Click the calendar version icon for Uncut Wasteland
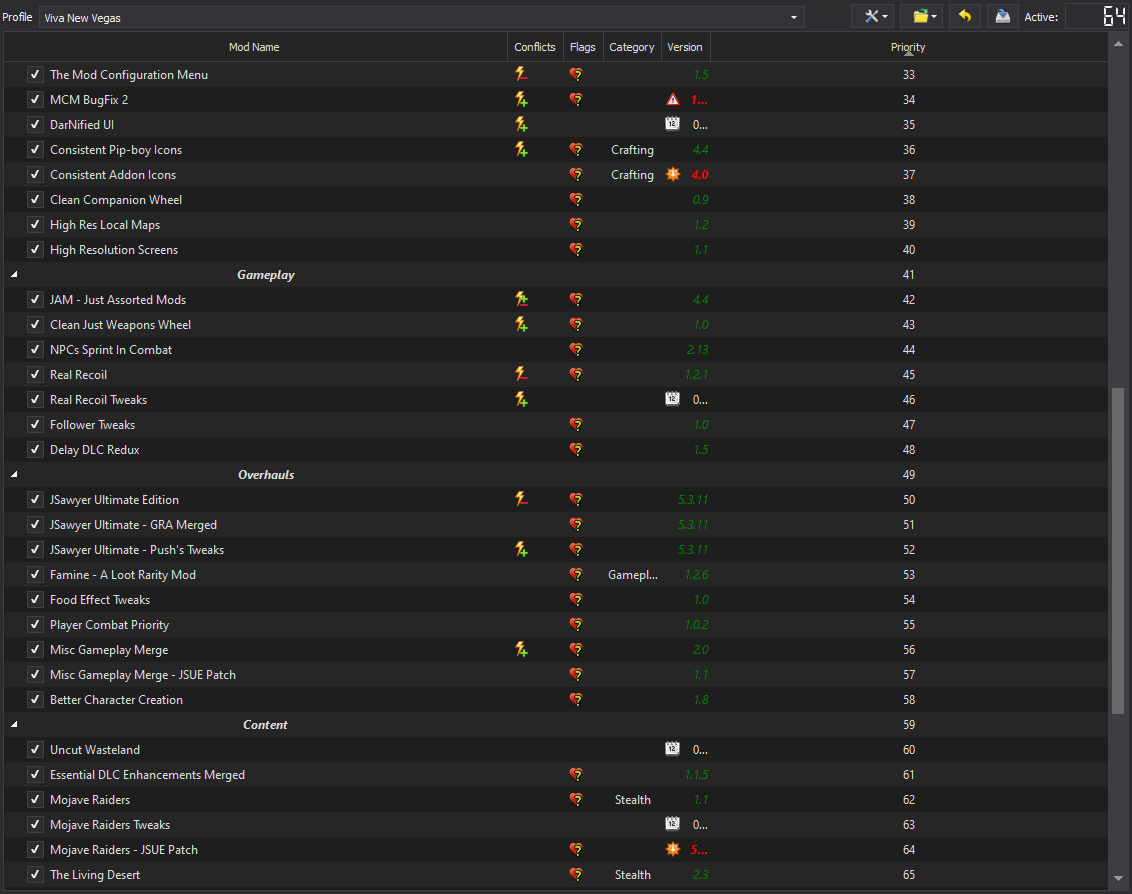1132x894 pixels. [x=673, y=750]
